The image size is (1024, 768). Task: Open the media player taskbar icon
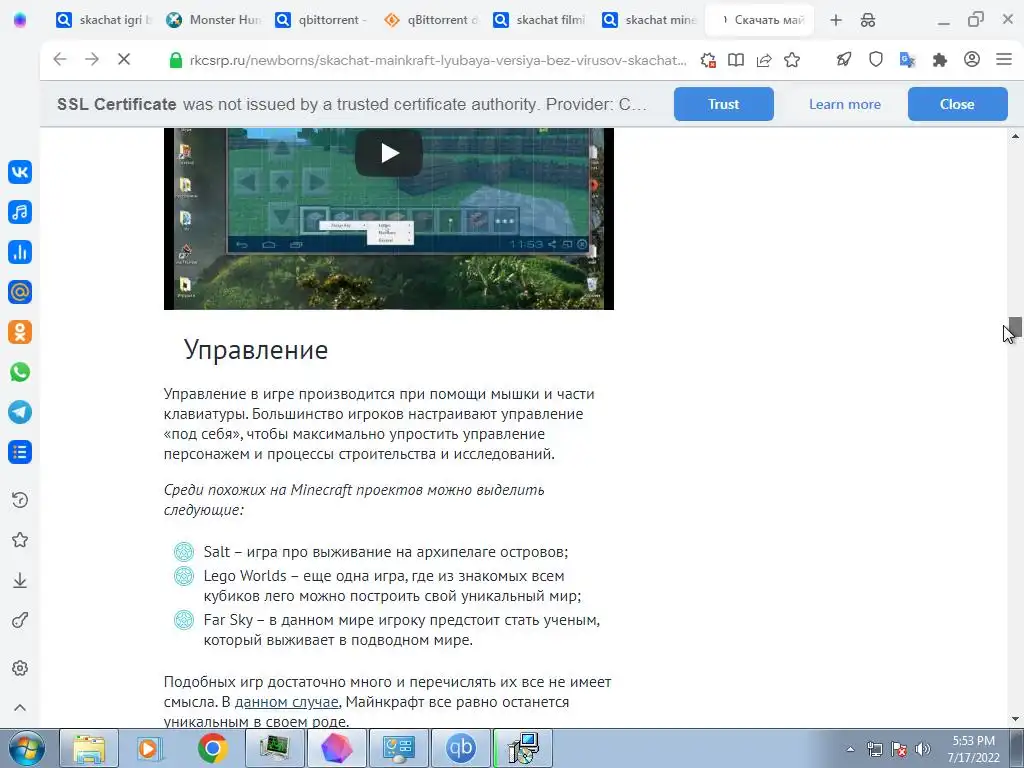pyautogui.click(x=150, y=748)
